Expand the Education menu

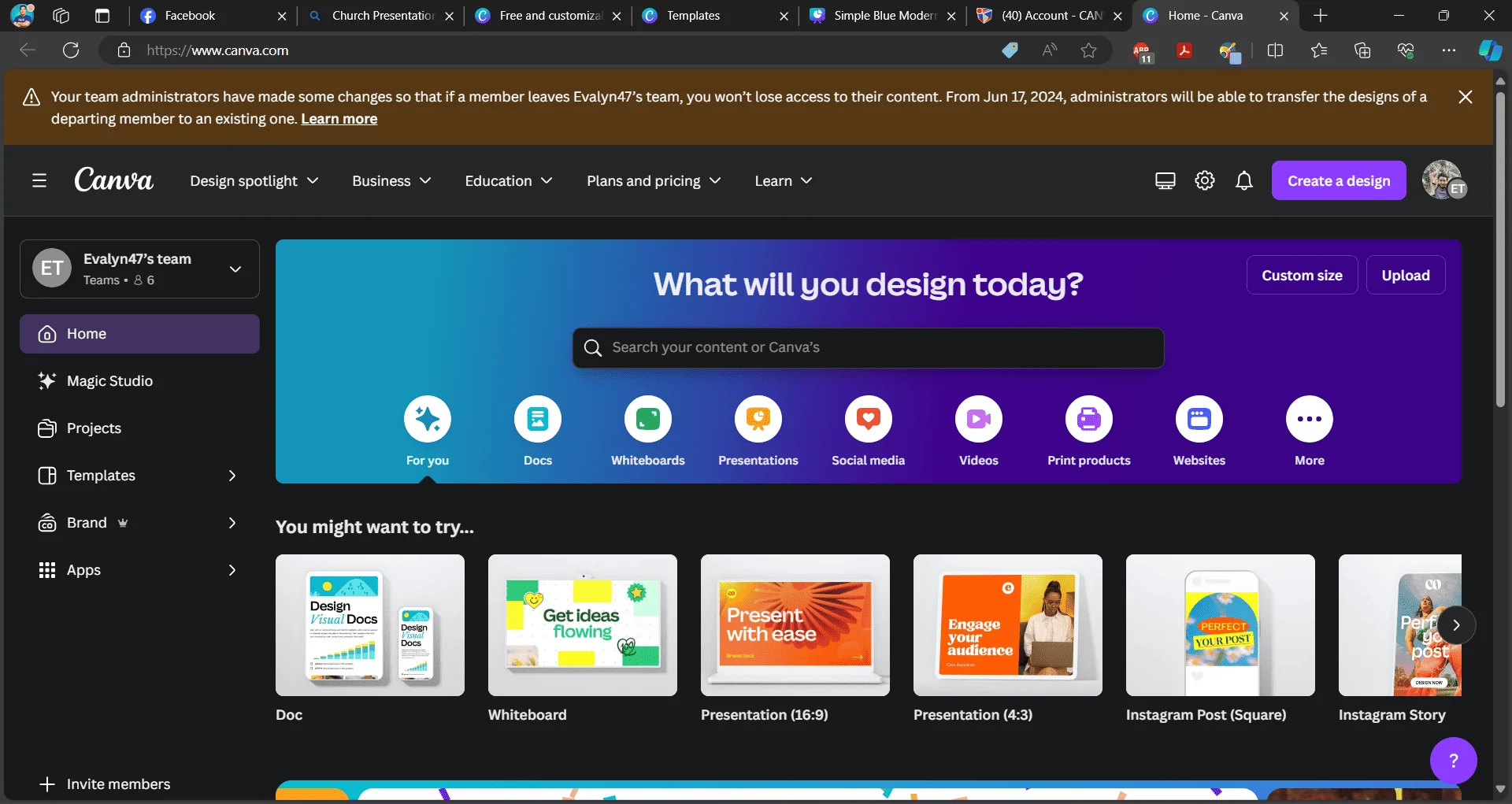pyautogui.click(x=509, y=181)
